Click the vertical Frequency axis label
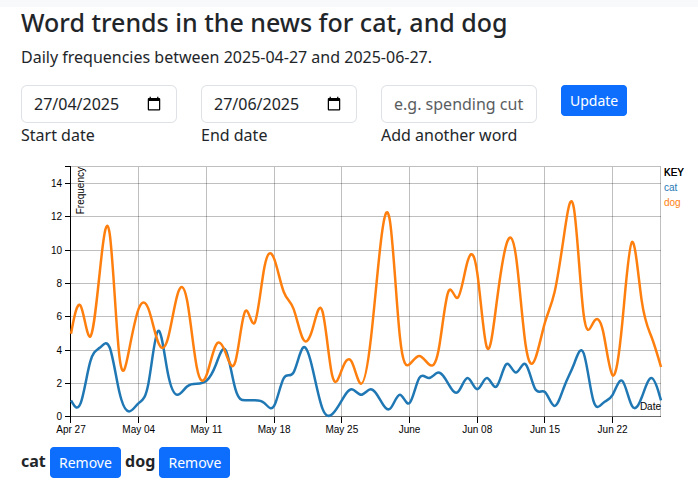Image resolution: width=698 pixels, height=499 pixels. tap(81, 191)
